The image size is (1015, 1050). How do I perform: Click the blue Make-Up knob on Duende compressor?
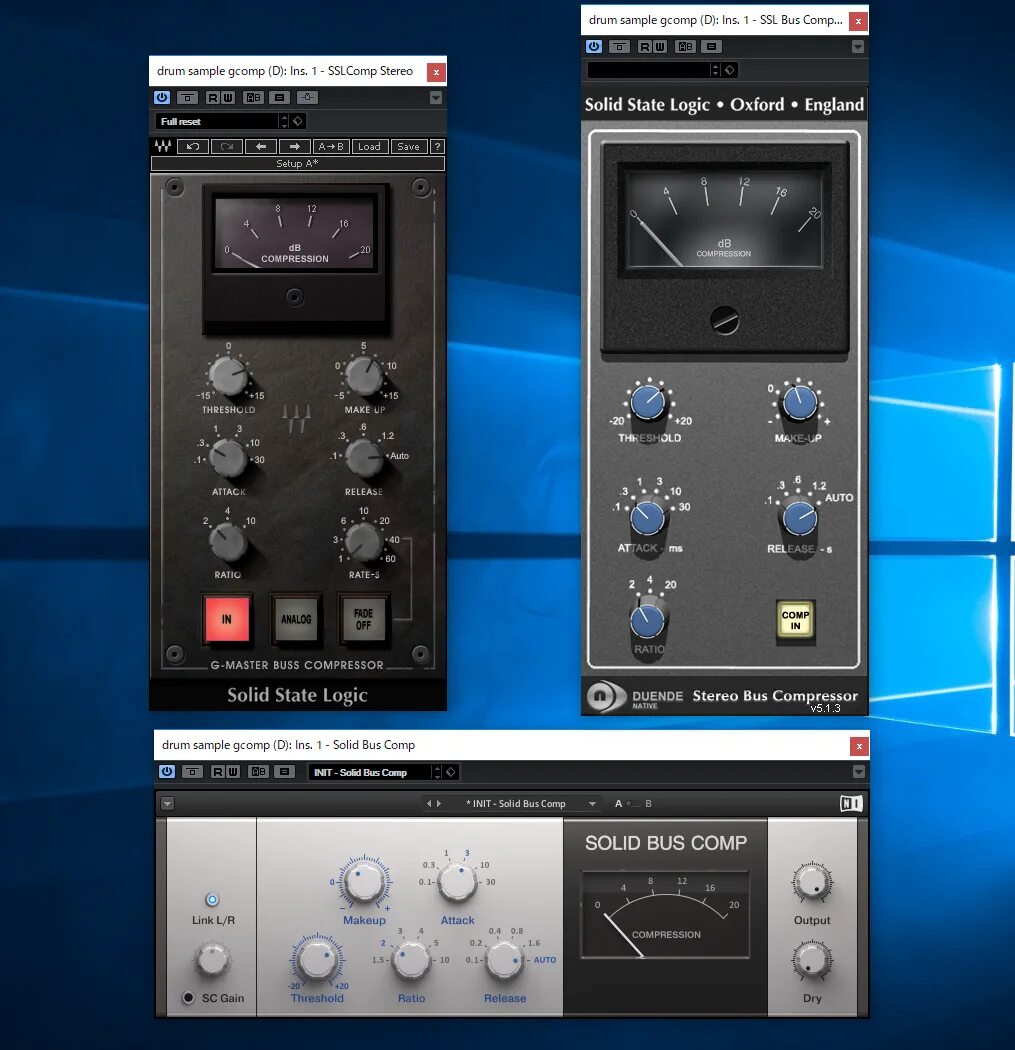point(800,403)
